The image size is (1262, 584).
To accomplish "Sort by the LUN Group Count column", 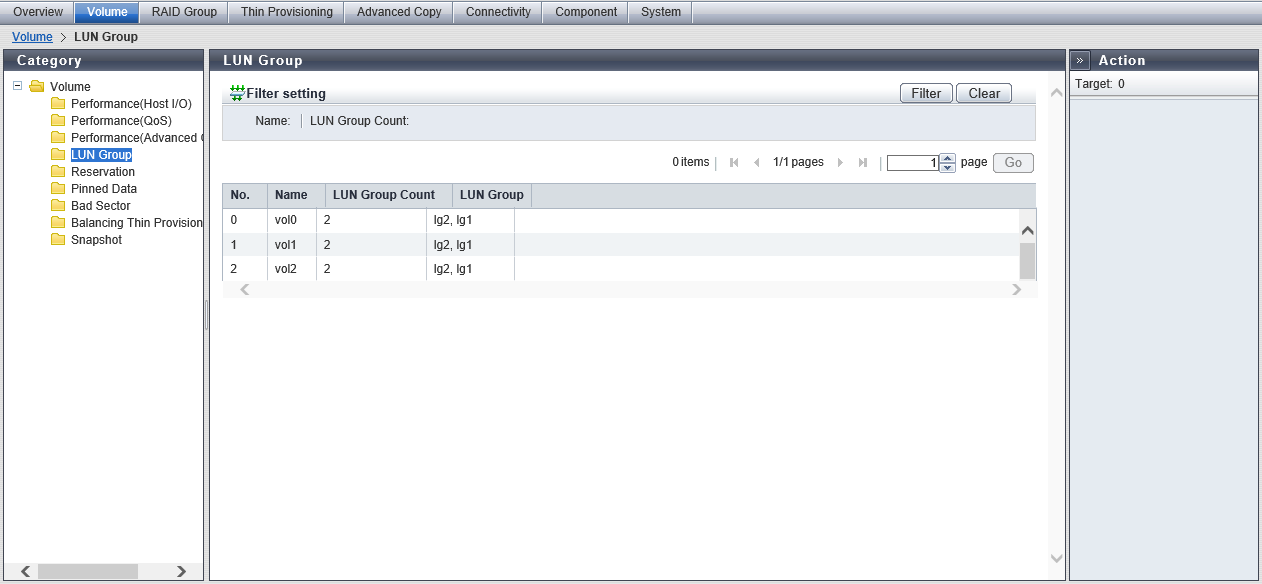I will 384,195.
